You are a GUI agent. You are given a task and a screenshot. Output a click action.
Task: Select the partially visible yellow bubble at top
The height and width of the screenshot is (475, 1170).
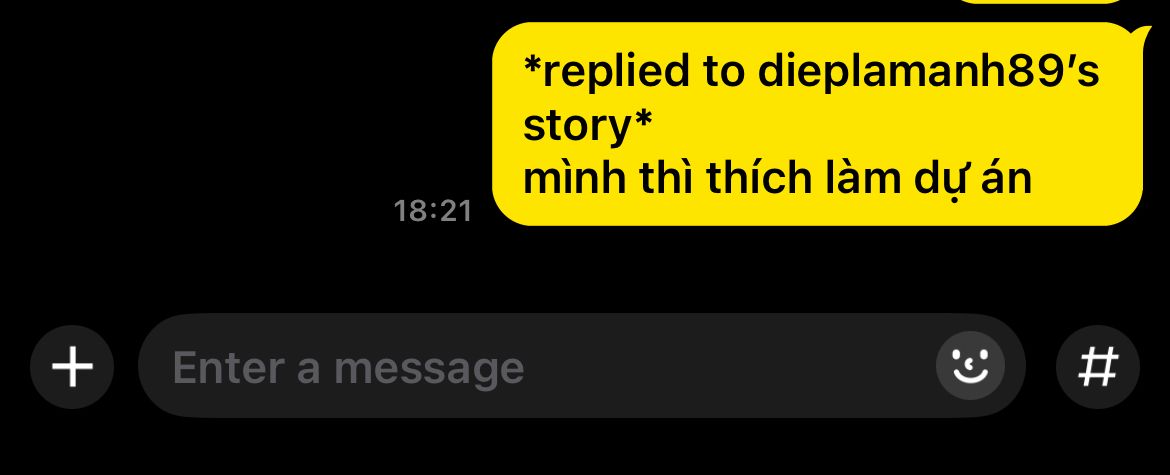[1039, 1]
